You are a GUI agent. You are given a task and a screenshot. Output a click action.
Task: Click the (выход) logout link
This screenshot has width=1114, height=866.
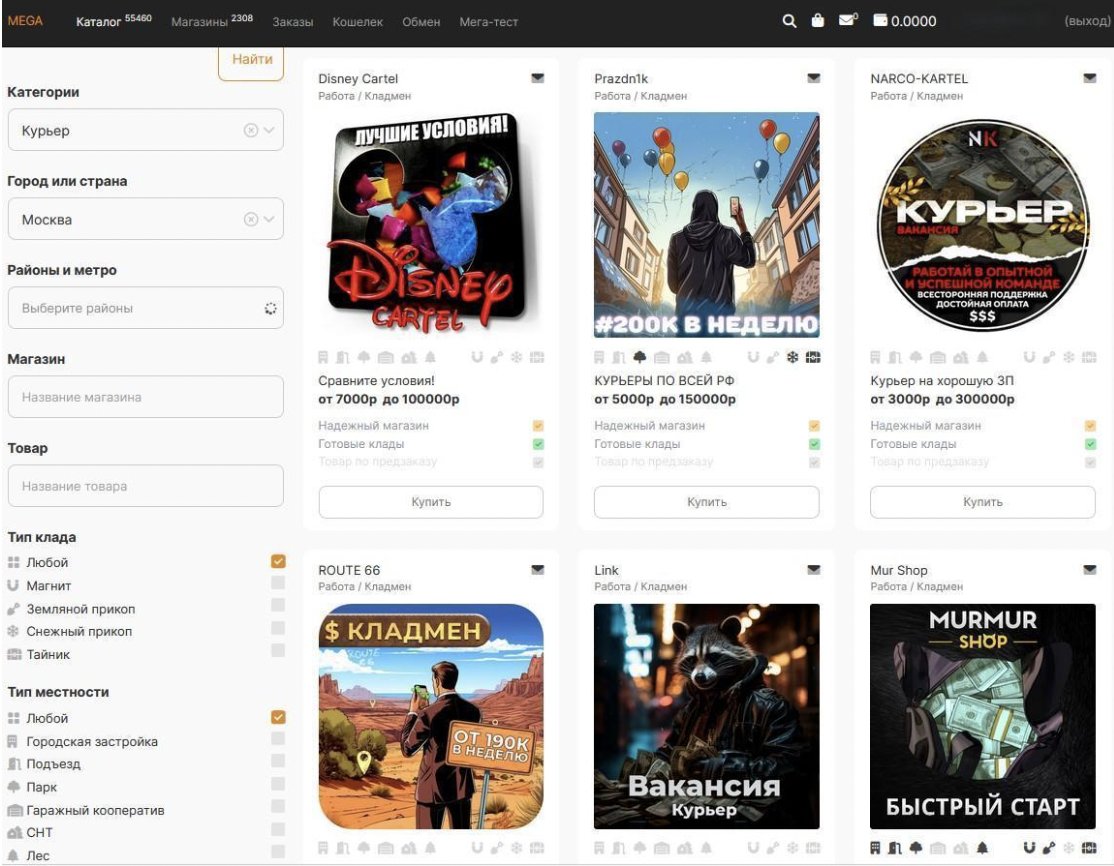point(1088,21)
